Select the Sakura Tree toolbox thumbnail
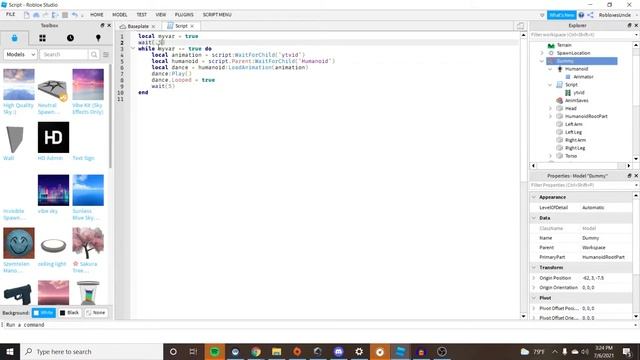Image resolution: width=640 pixels, height=360 pixels. tap(88, 243)
